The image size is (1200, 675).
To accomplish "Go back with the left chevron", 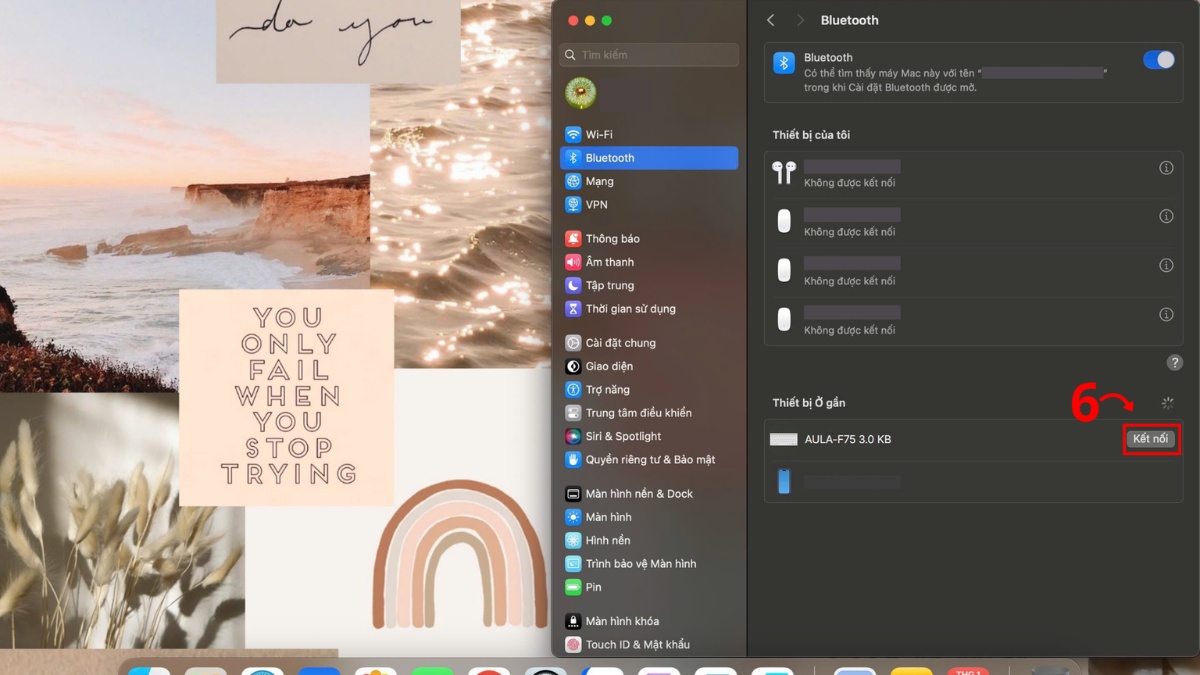I will coord(771,20).
